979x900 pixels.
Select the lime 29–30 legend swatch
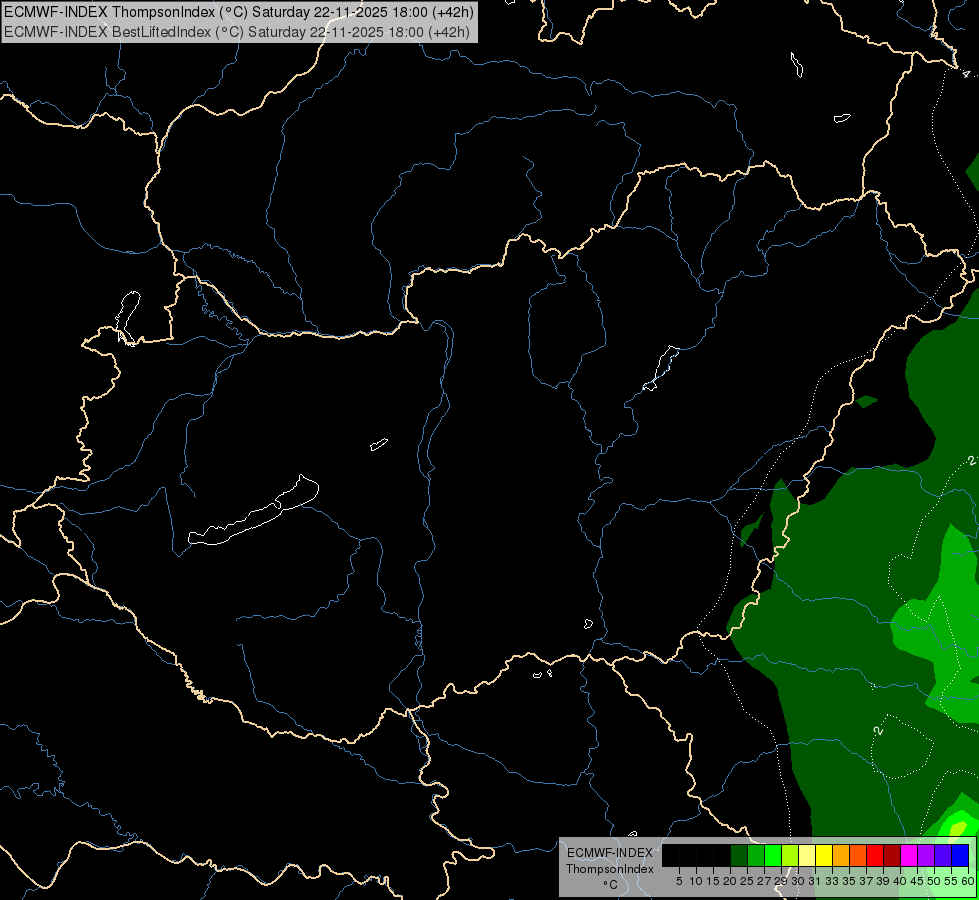pos(790,855)
